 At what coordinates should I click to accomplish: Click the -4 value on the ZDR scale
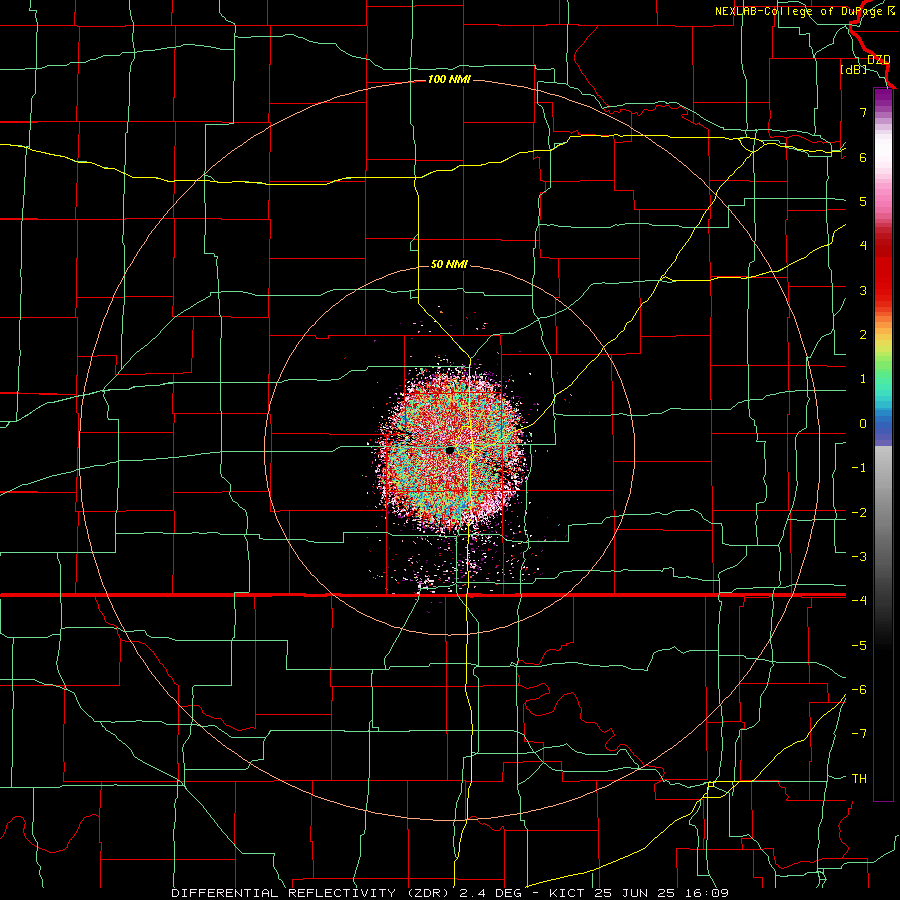click(859, 600)
